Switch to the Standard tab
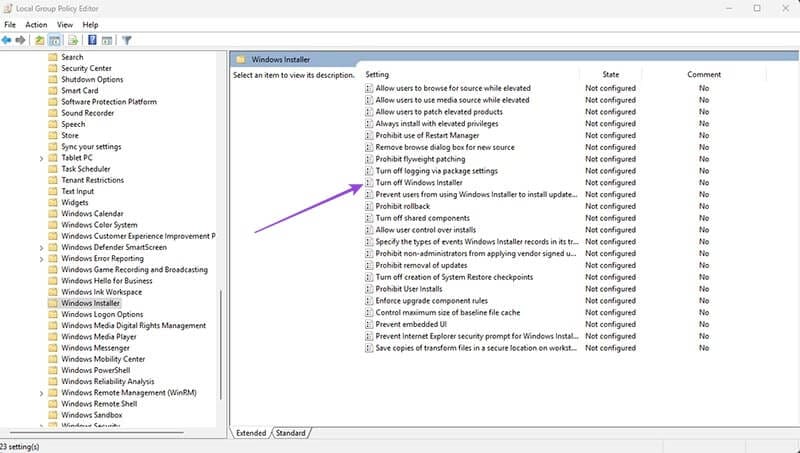Viewport: 800px width, 453px height. pyautogui.click(x=290, y=433)
